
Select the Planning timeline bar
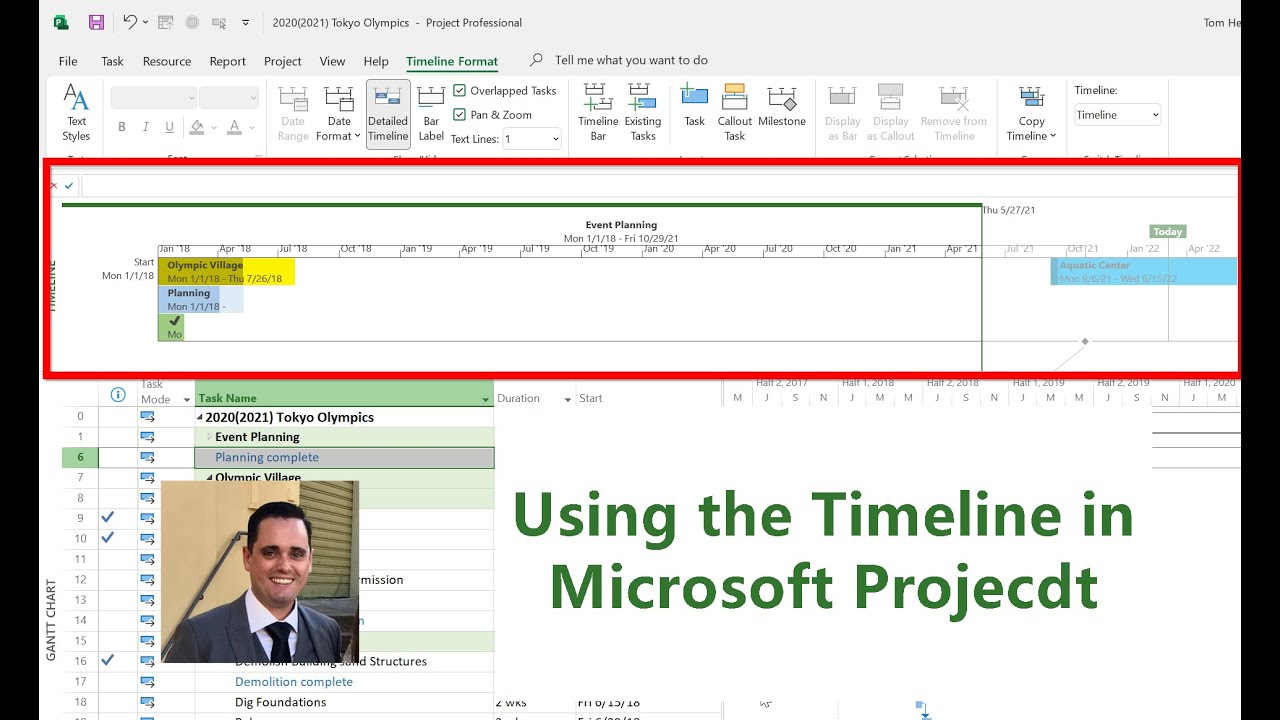tap(200, 300)
